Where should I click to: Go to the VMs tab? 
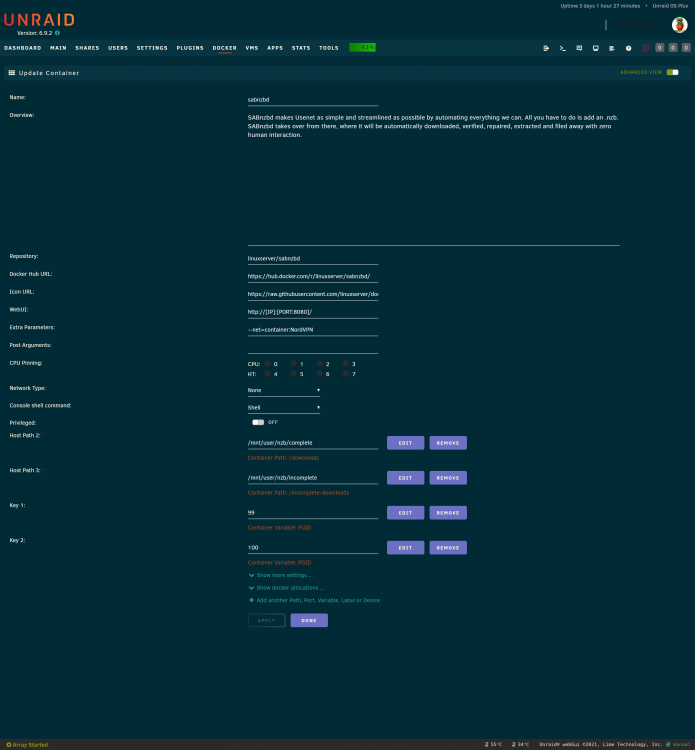click(x=252, y=48)
